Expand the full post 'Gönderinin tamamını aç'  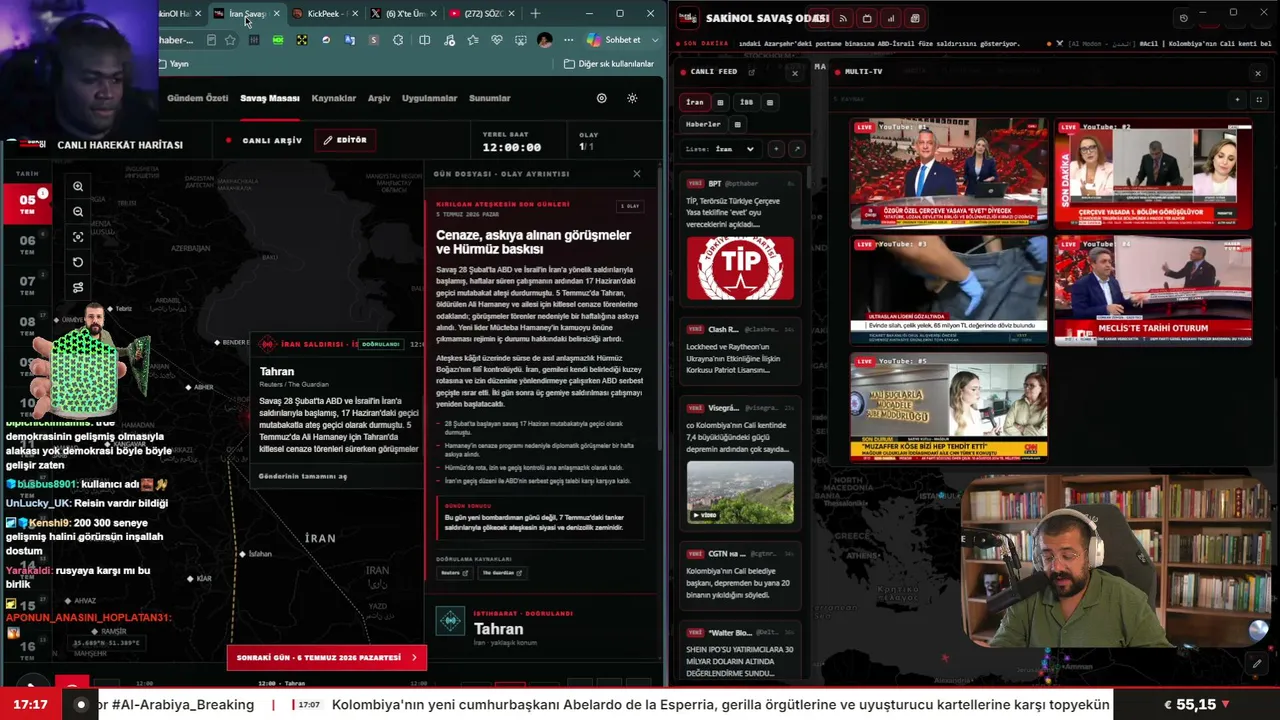(x=303, y=476)
